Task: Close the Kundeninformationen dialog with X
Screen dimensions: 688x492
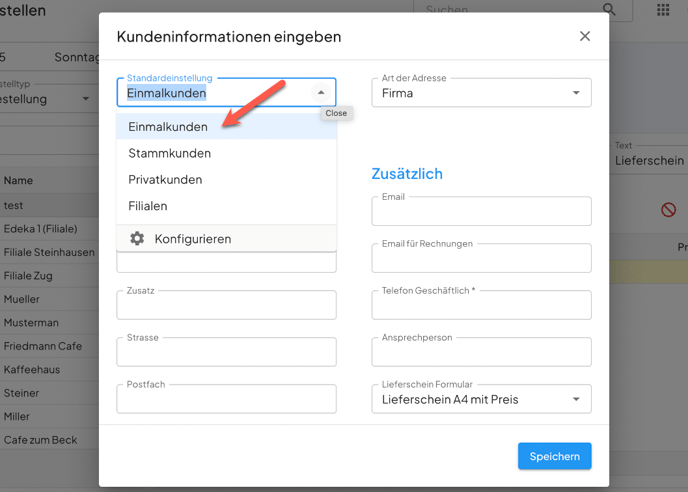Action: tap(585, 36)
